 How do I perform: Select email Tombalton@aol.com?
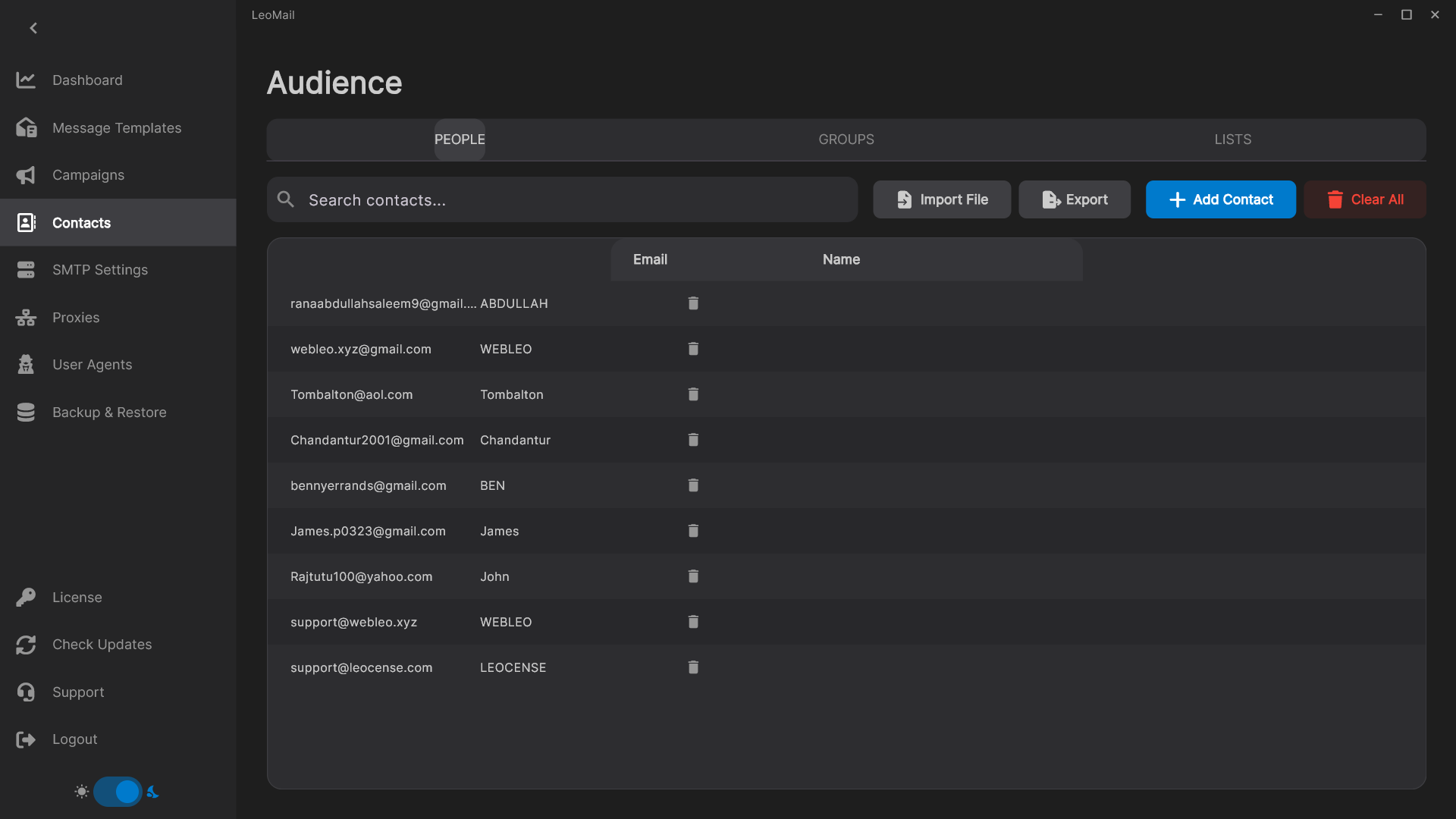[x=352, y=394]
